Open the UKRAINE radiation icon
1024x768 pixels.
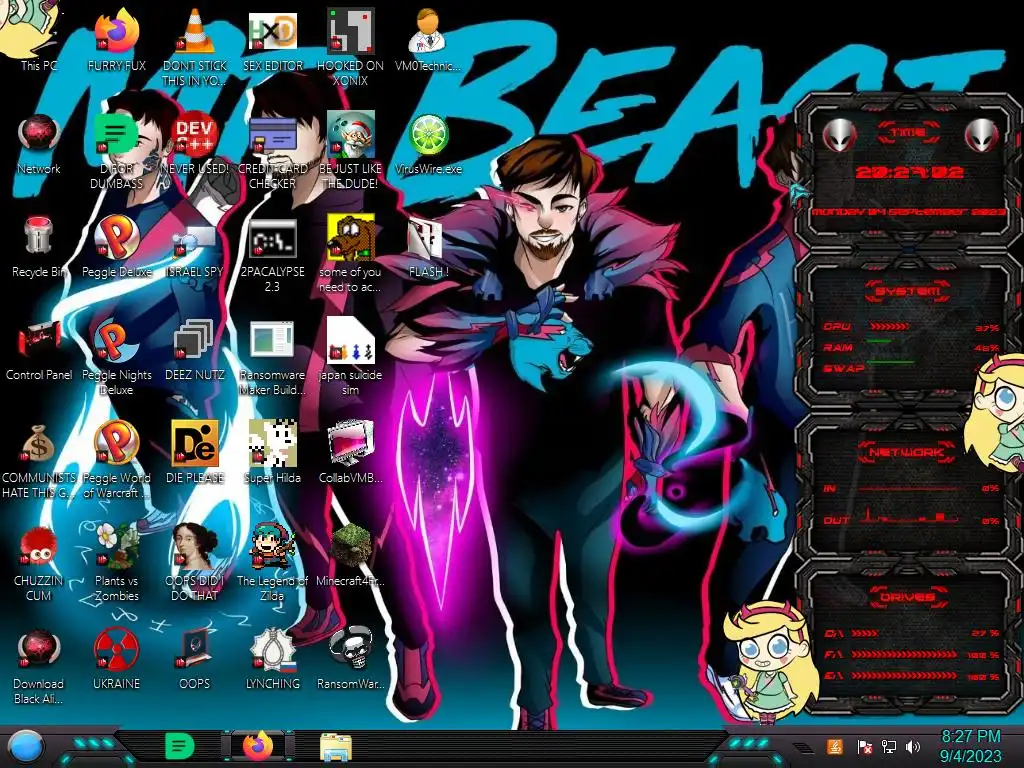[116, 660]
